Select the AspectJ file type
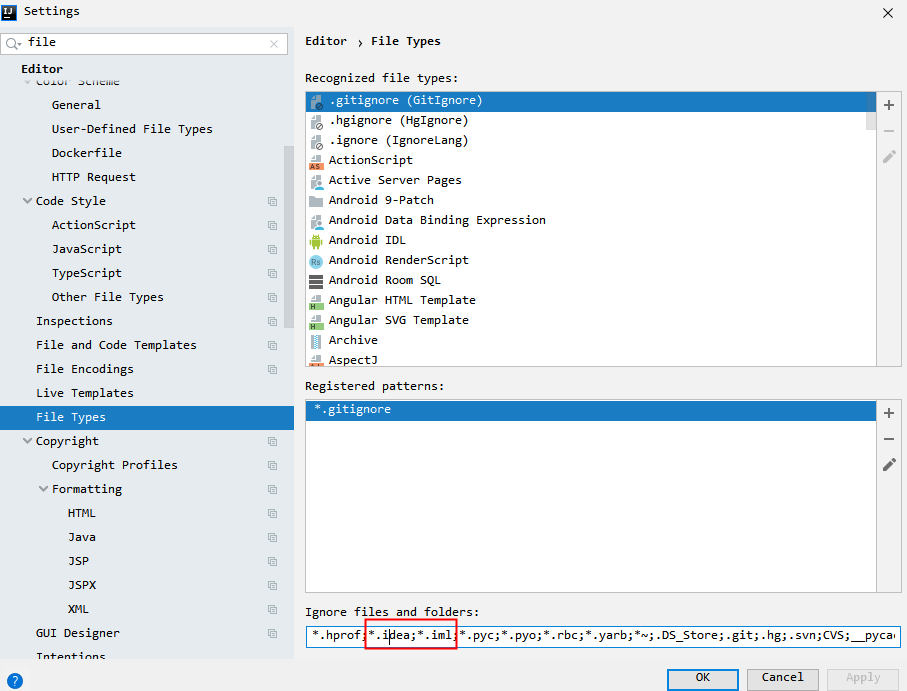The width and height of the screenshot is (907, 691). pyautogui.click(x=591, y=360)
